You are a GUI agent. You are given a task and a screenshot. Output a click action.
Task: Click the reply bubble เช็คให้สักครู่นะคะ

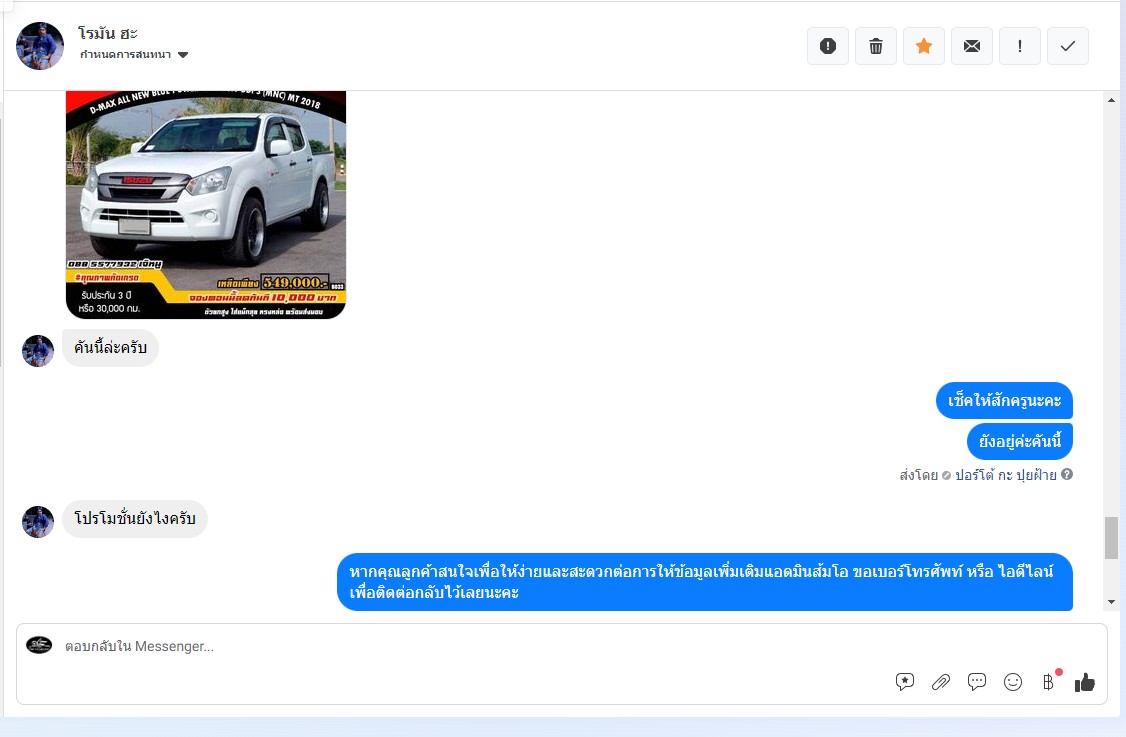coord(1004,401)
